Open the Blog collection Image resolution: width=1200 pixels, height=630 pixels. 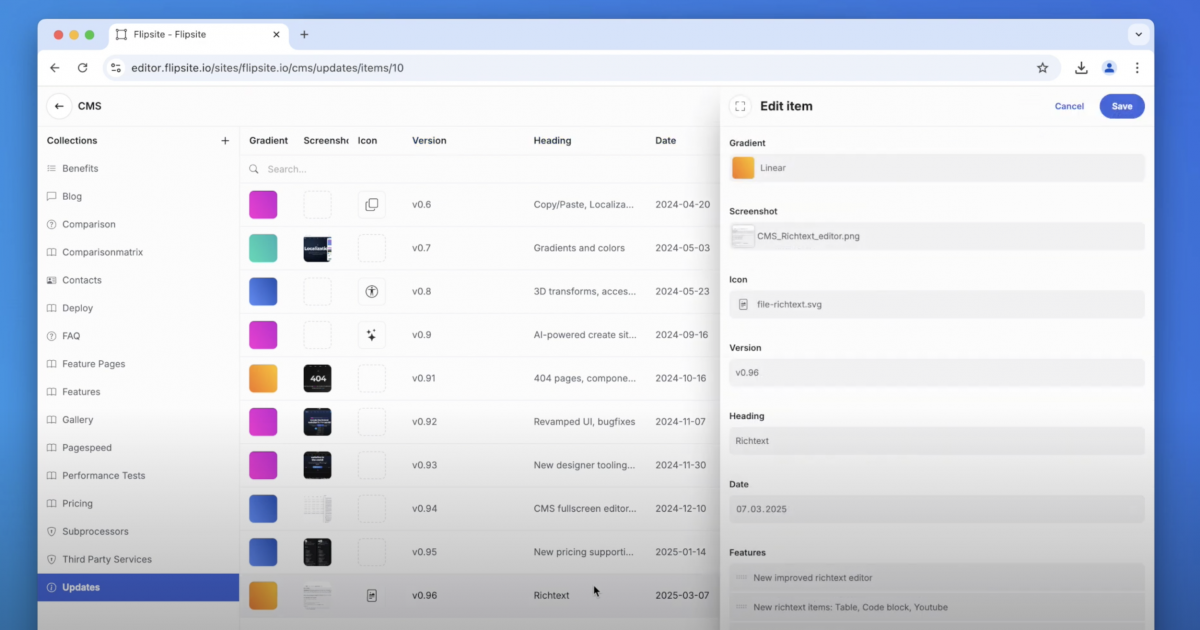[138, 197]
